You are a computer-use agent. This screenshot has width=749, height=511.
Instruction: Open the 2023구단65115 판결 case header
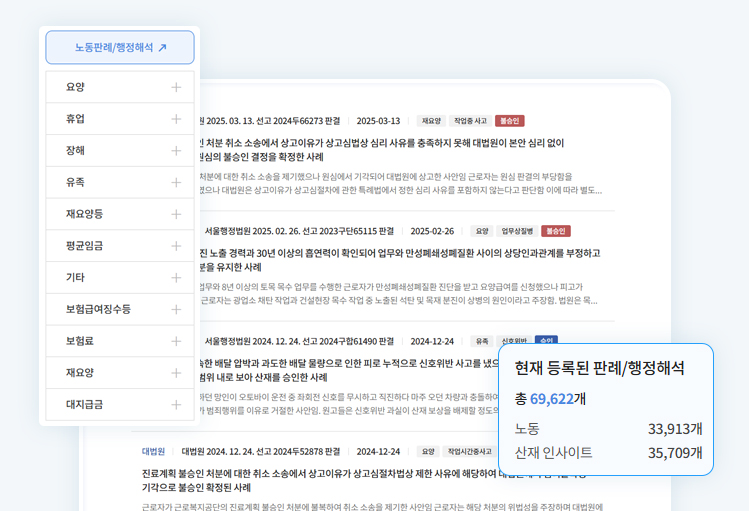[x=300, y=231]
